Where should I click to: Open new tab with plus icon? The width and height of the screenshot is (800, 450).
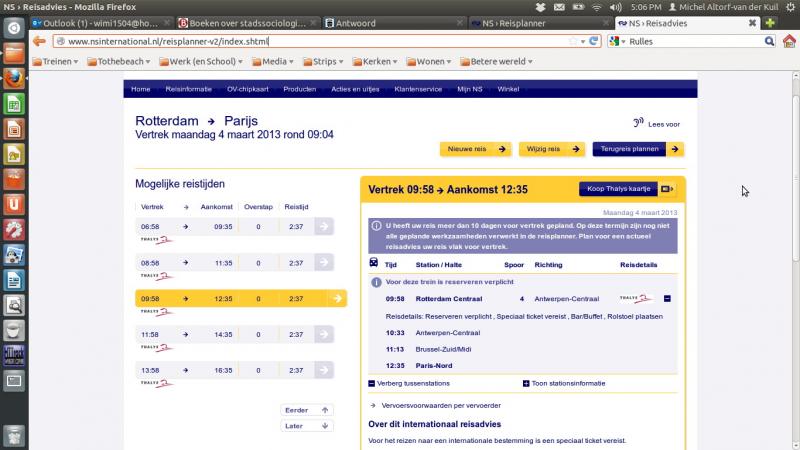pos(770,23)
